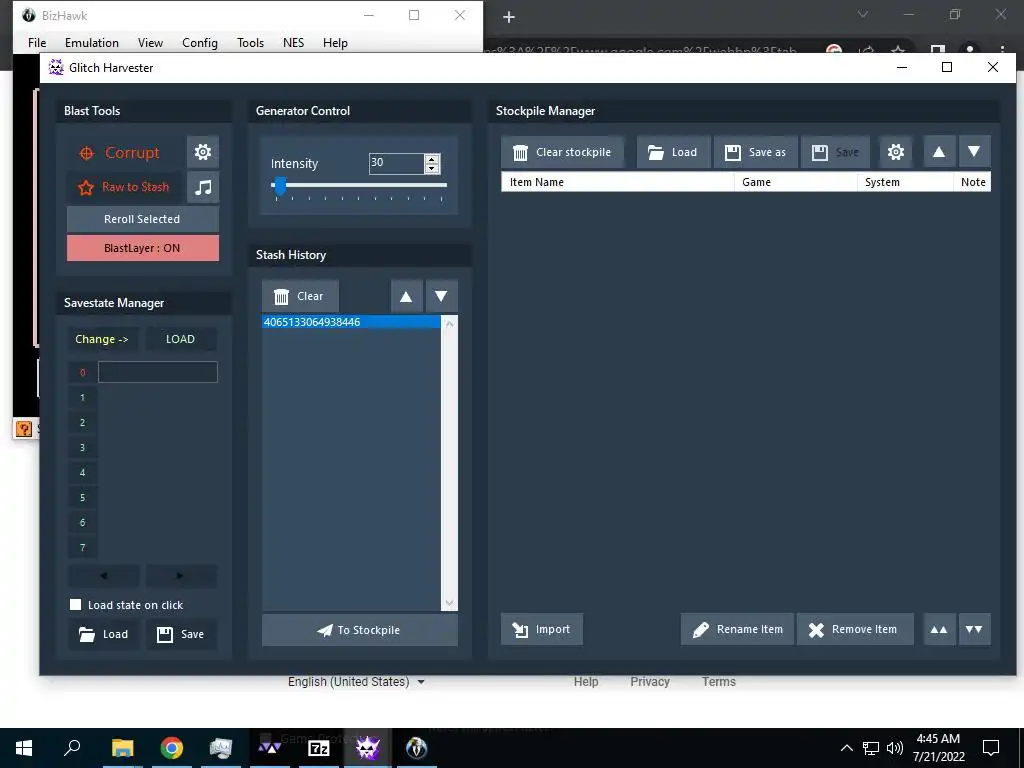Move stockpile item up double-arrow
The height and width of the screenshot is (768, 1024).
[x=939, y=630]
